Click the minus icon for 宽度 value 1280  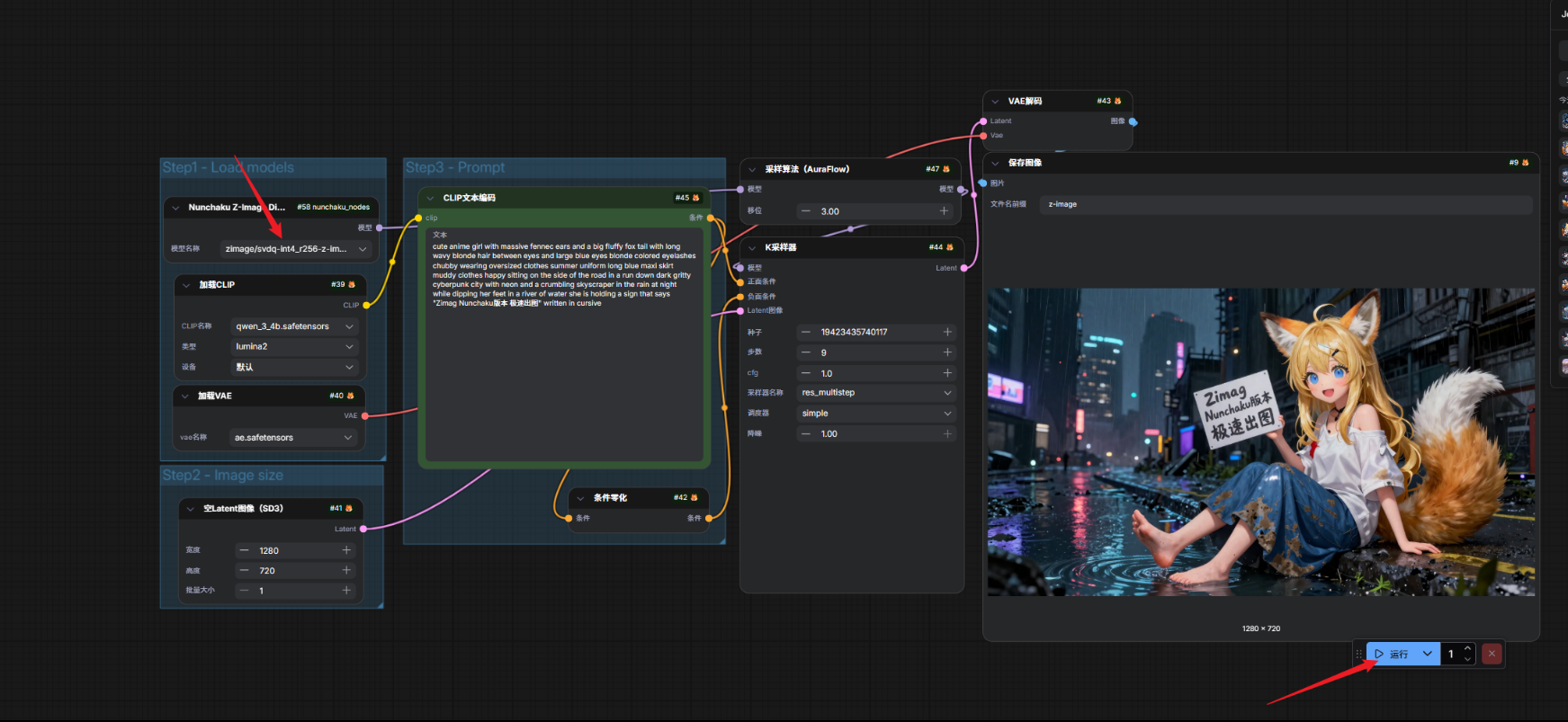click(x=244, y=550)
